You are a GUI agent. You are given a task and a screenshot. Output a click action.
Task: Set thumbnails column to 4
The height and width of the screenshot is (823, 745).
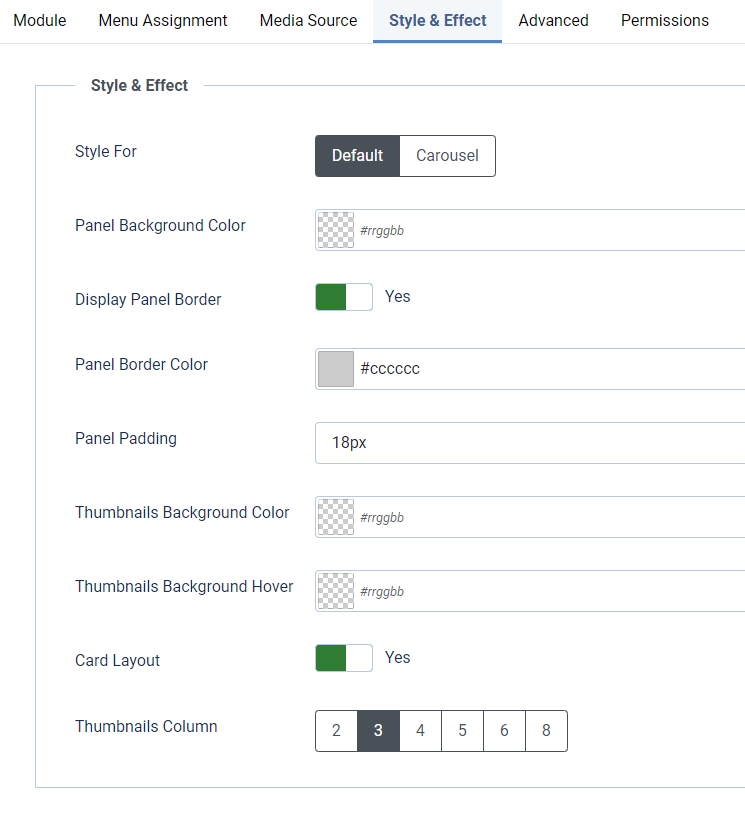(420, 731)
